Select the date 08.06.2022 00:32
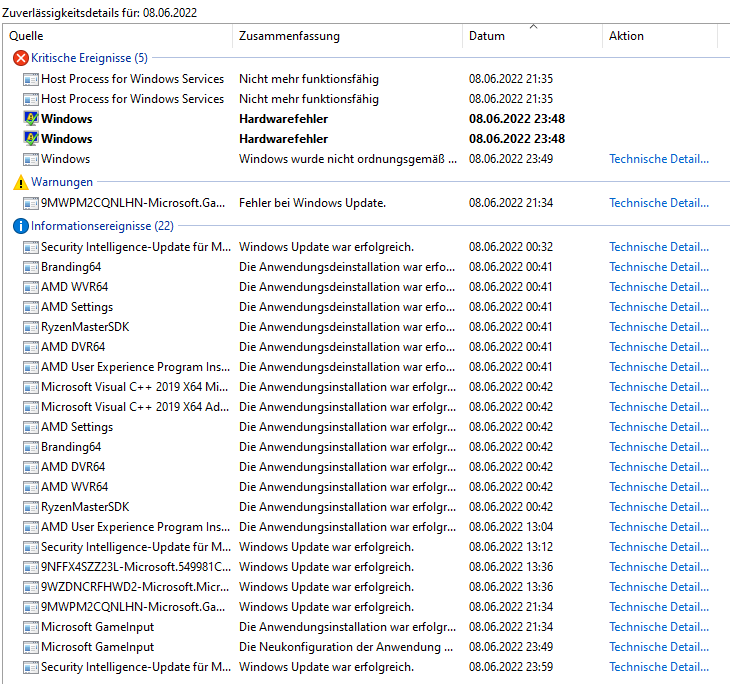This screenshot has height=684, width=730. tap(511, 247)
